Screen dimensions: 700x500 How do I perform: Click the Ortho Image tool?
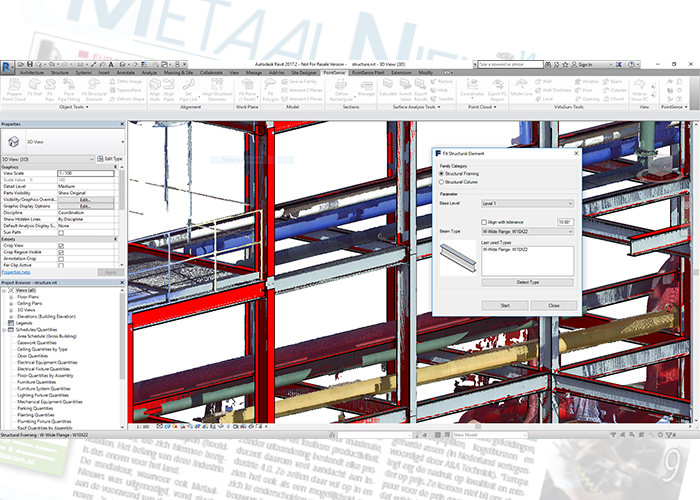pos(125,81)
